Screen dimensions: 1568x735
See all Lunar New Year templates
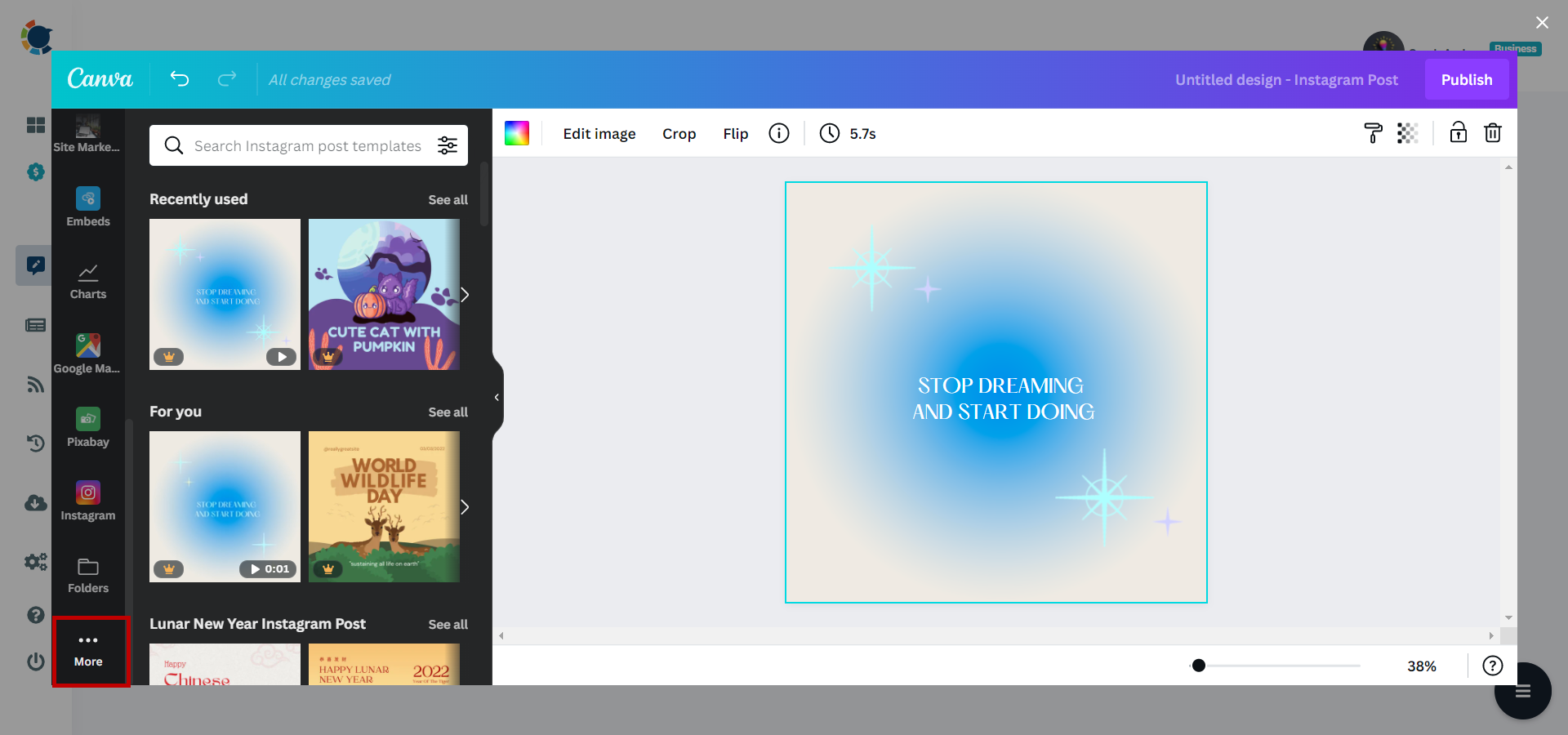pos(448,625)
